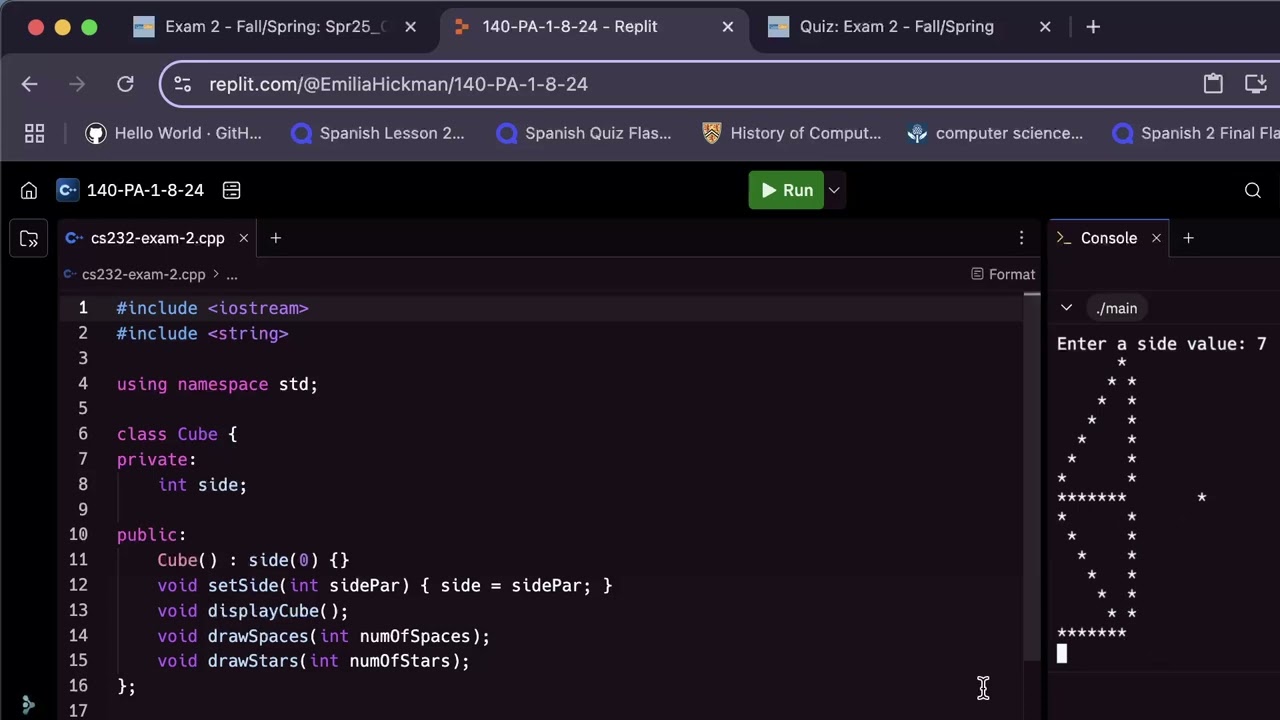Go to Replit home via house icon

[29, 190]
